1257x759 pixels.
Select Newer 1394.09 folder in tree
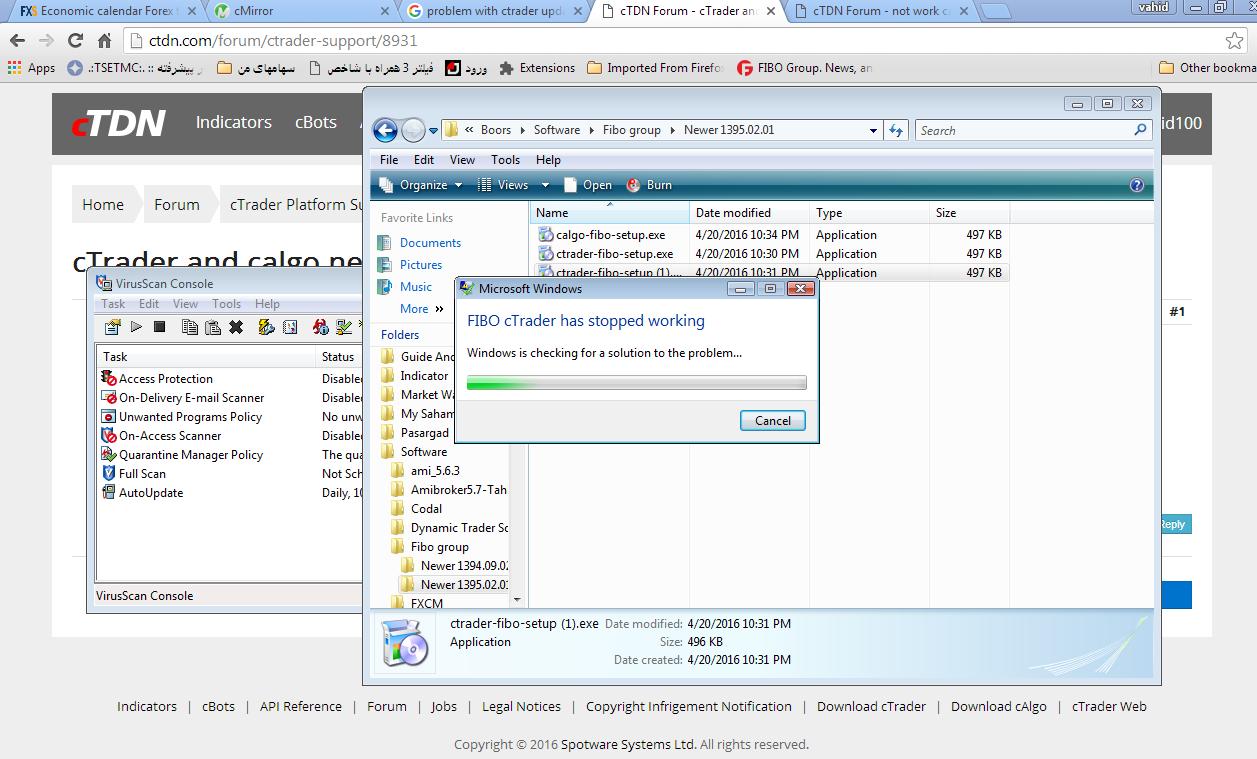(x=455, y=565)
